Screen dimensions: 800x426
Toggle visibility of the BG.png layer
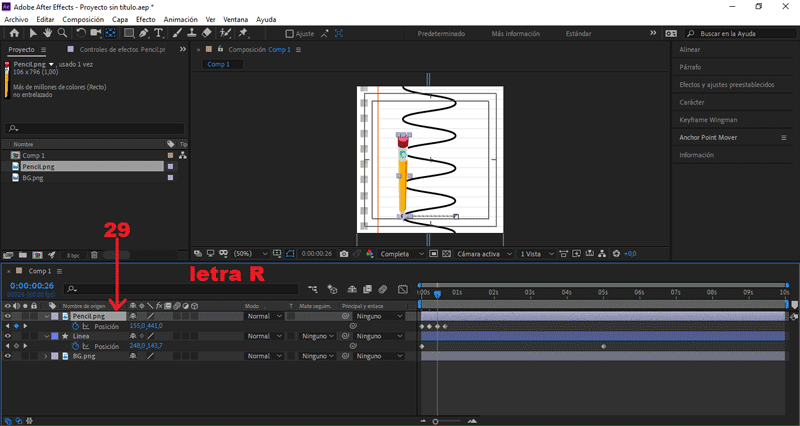tap(8, 356)
